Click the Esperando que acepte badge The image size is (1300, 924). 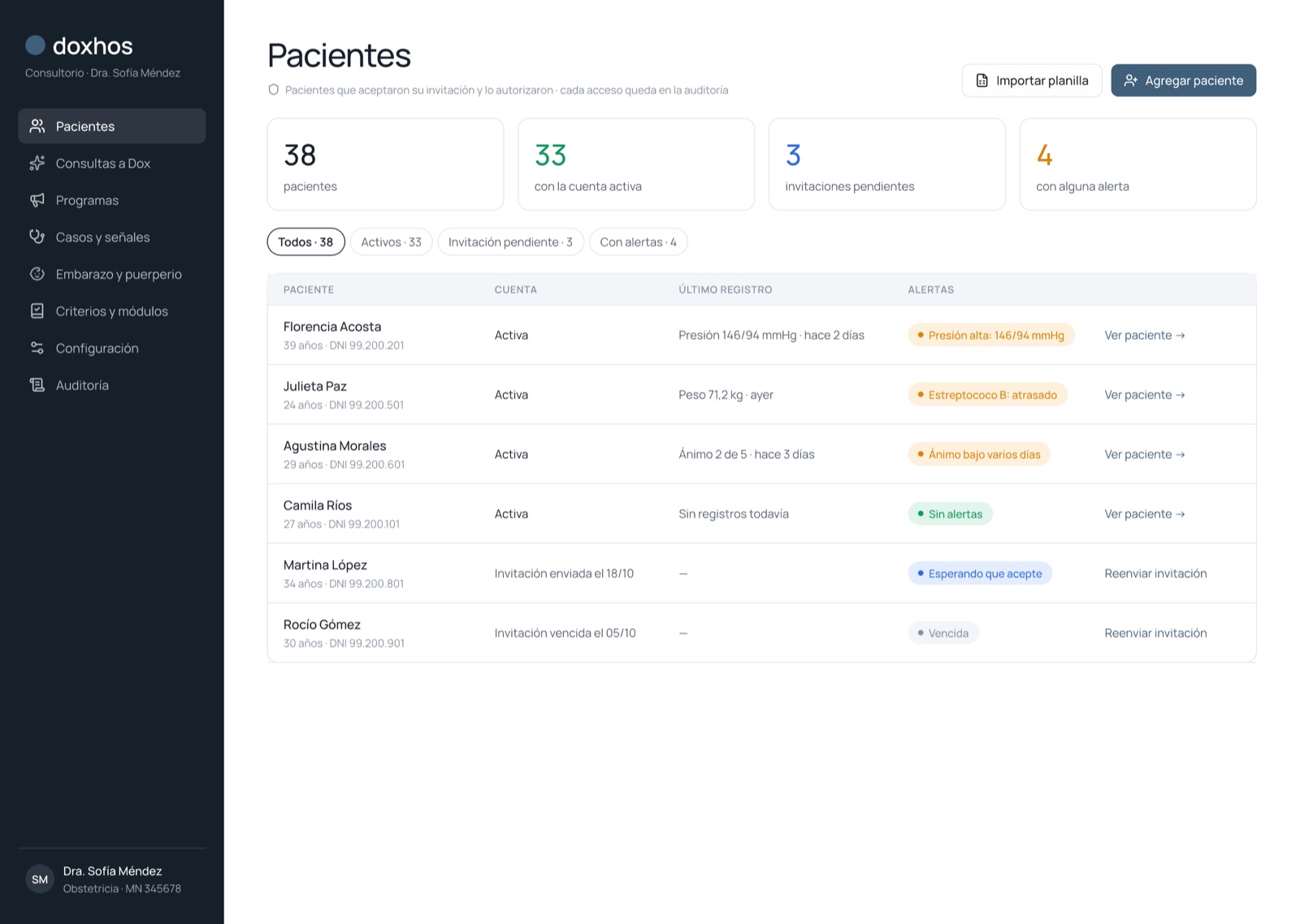981,574
